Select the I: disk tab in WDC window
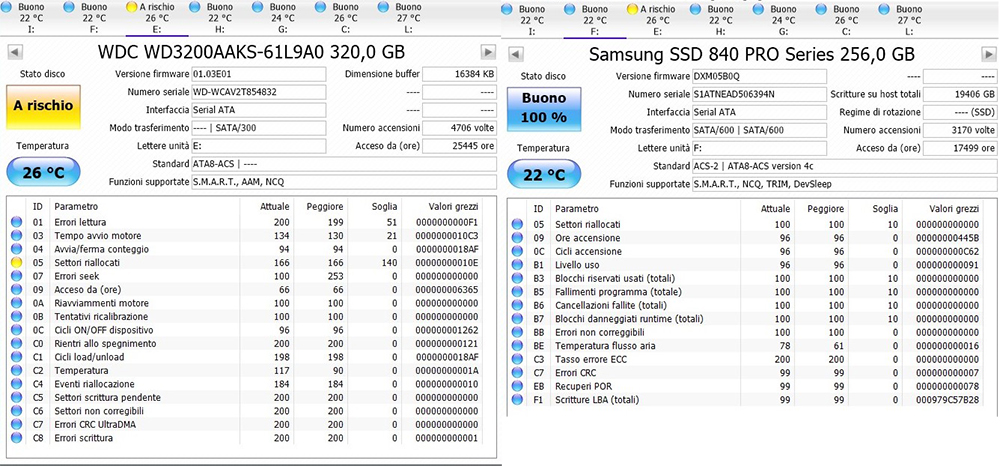This screenshot has height=466, width=1000. pos(31,18)
